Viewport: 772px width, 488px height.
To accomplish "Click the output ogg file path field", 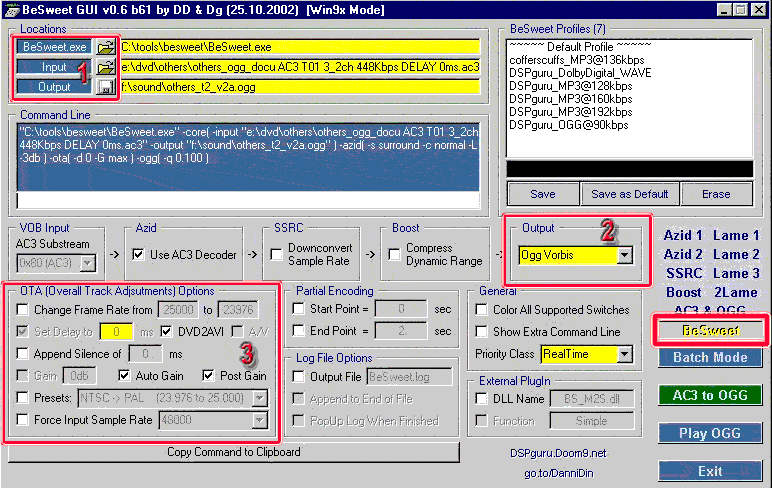I will click(300, 87).
